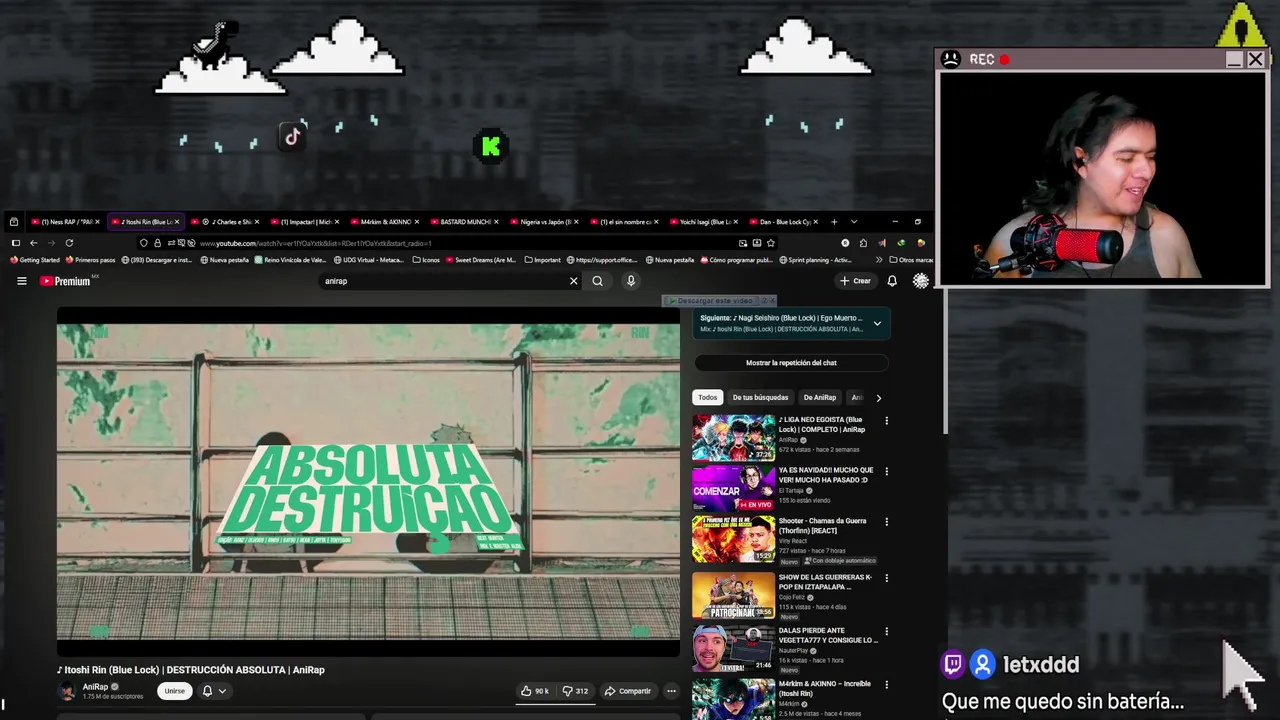Switch to 'Nigeria vs Japón' browser tab
The height and width of the screenshot is (720, 1280).
[x=545, y=222]
